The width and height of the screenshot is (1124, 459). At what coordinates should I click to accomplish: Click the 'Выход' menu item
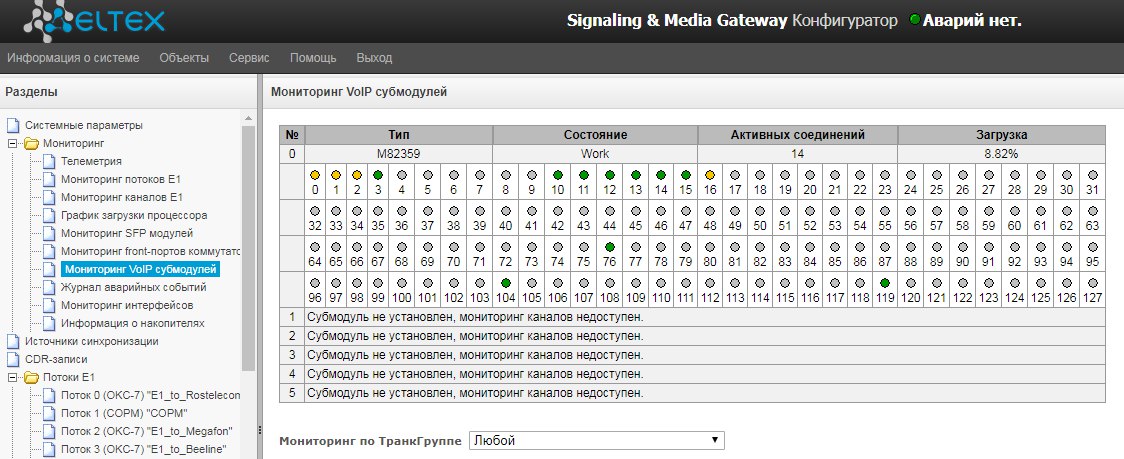[374, 58]
